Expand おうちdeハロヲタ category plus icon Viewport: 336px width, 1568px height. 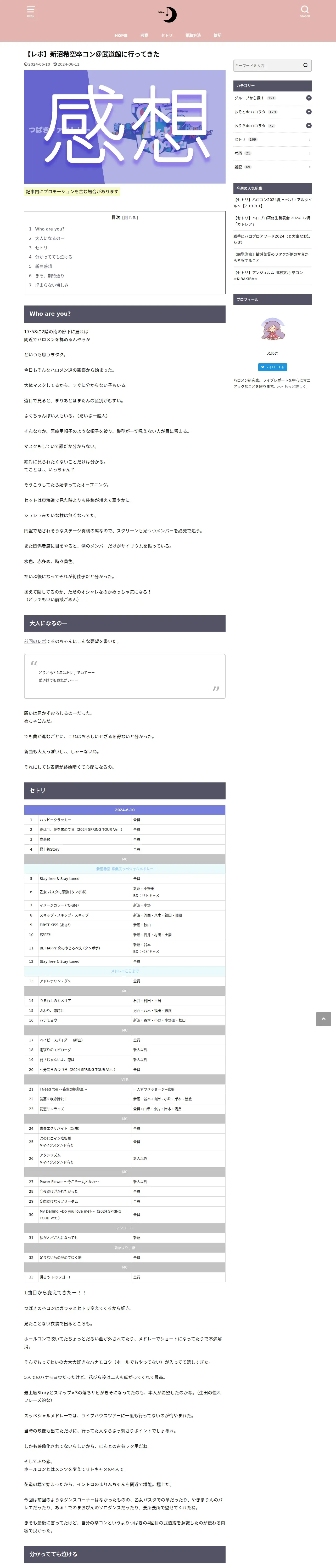click(309, 125)
